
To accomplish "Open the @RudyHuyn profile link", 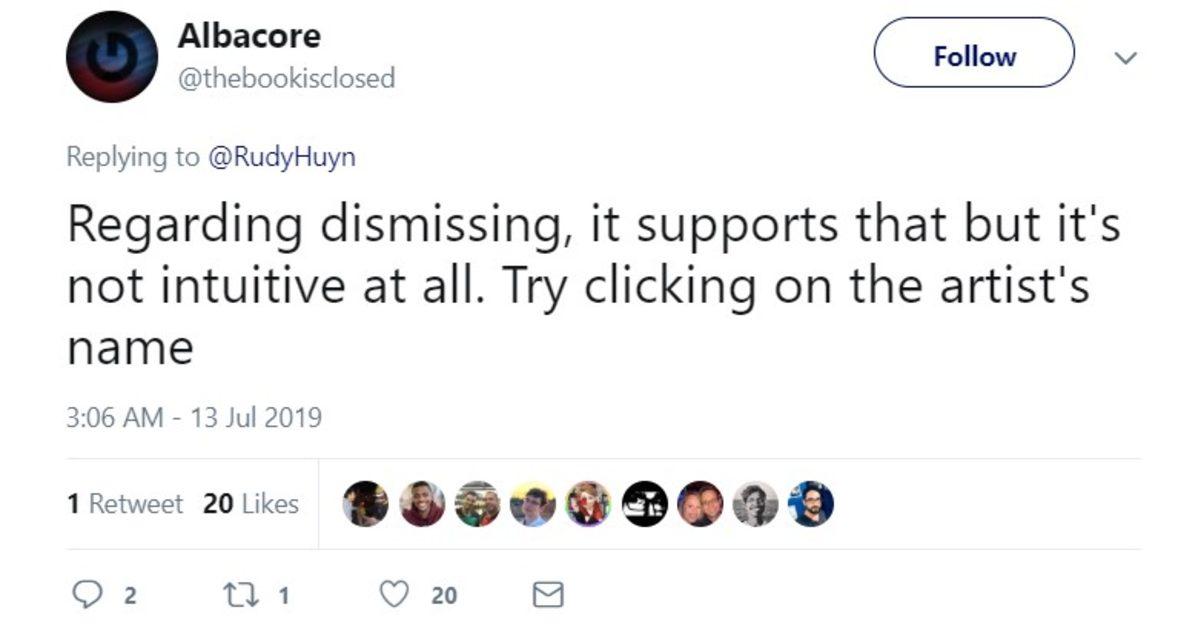I will [280, 157].
